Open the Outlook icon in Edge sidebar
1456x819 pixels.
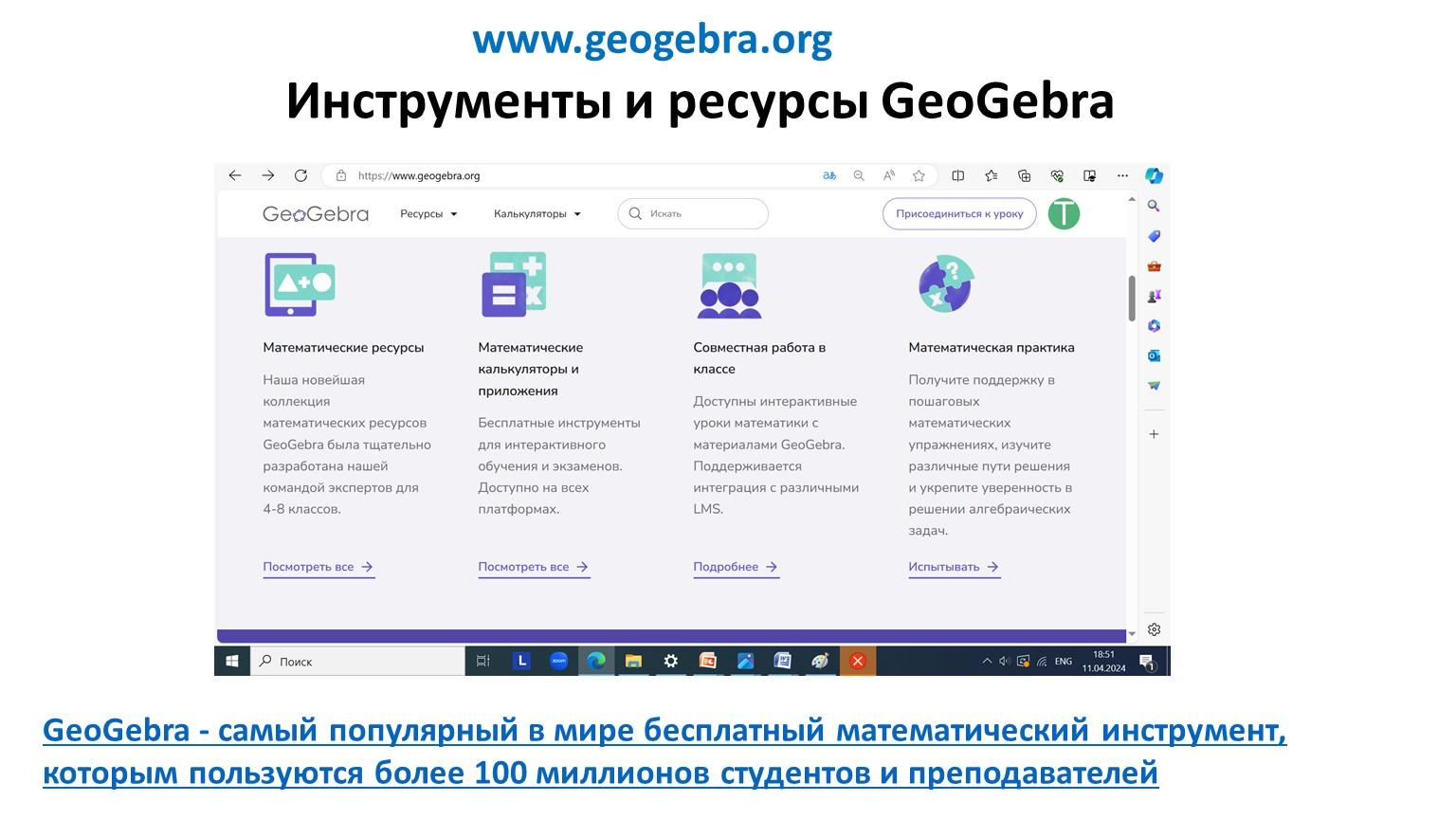(x=1154, y=355)
